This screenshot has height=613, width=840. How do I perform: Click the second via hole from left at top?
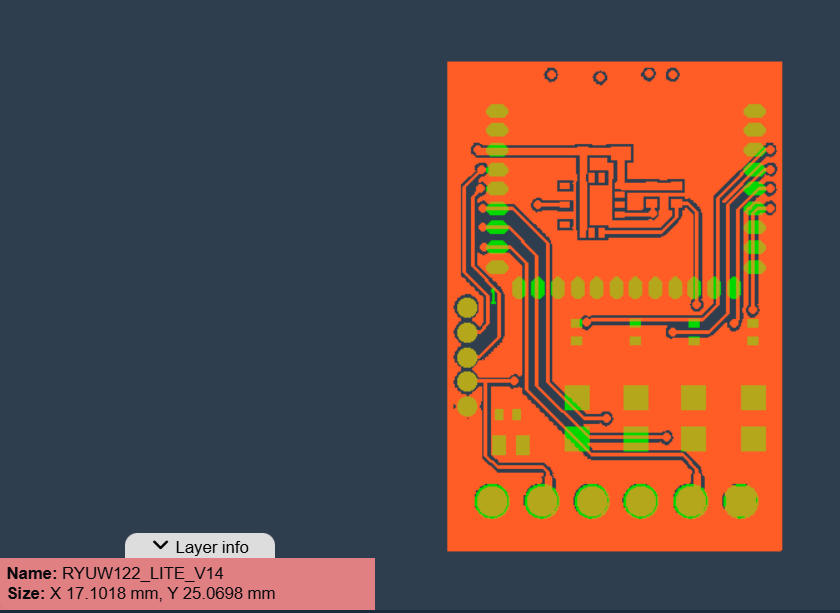point(600,77)
